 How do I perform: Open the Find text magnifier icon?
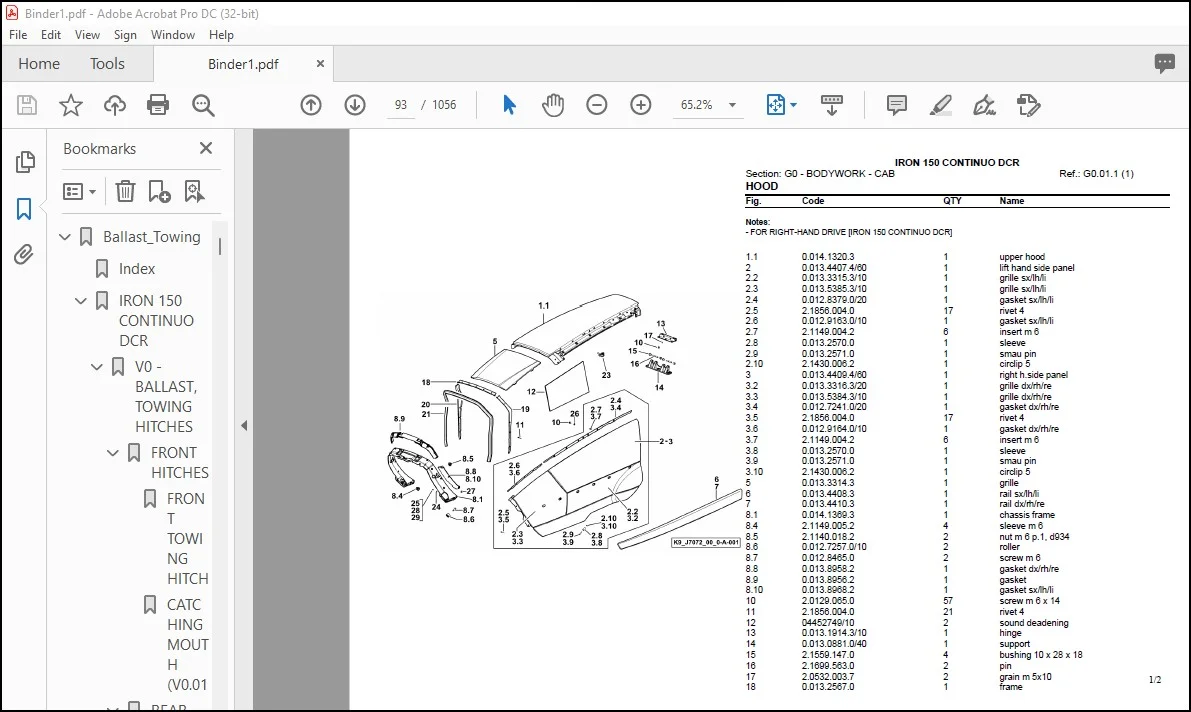pos(203,105)
